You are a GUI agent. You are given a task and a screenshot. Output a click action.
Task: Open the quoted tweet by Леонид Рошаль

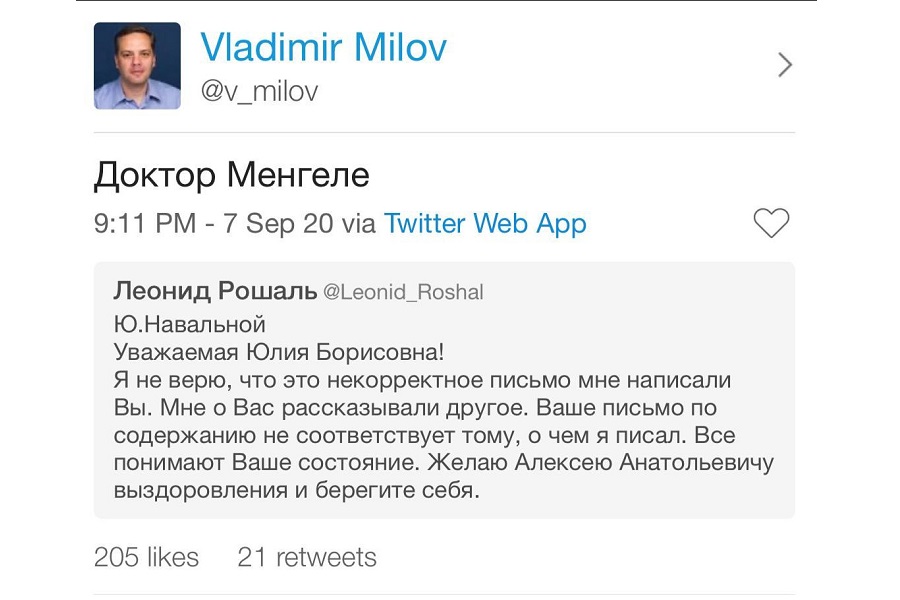444,390
